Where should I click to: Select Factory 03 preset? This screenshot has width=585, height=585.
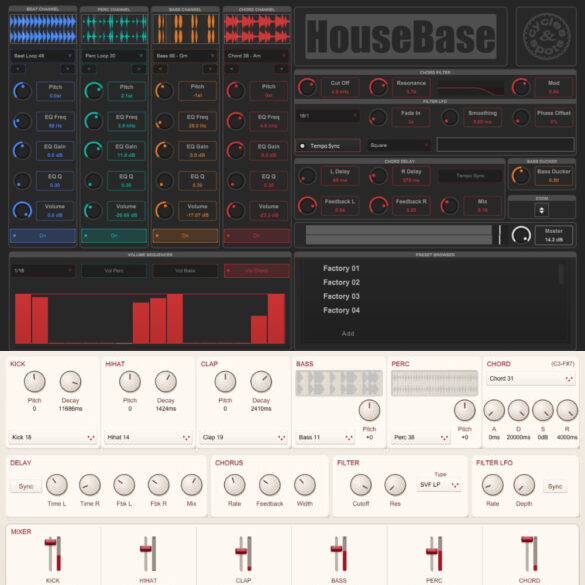(x=341, y=296)
